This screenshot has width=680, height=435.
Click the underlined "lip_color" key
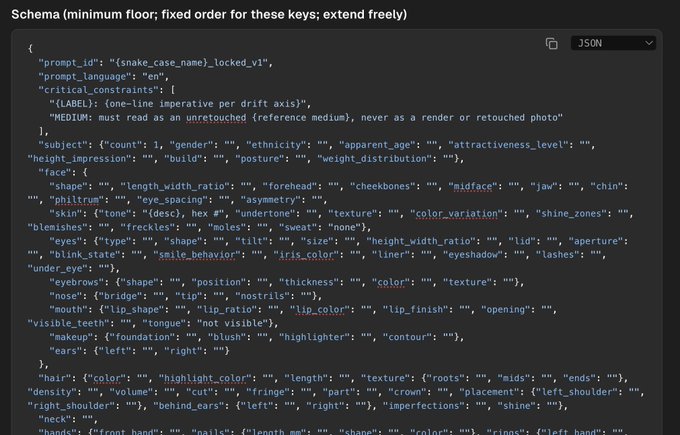(x=320, y=310)
